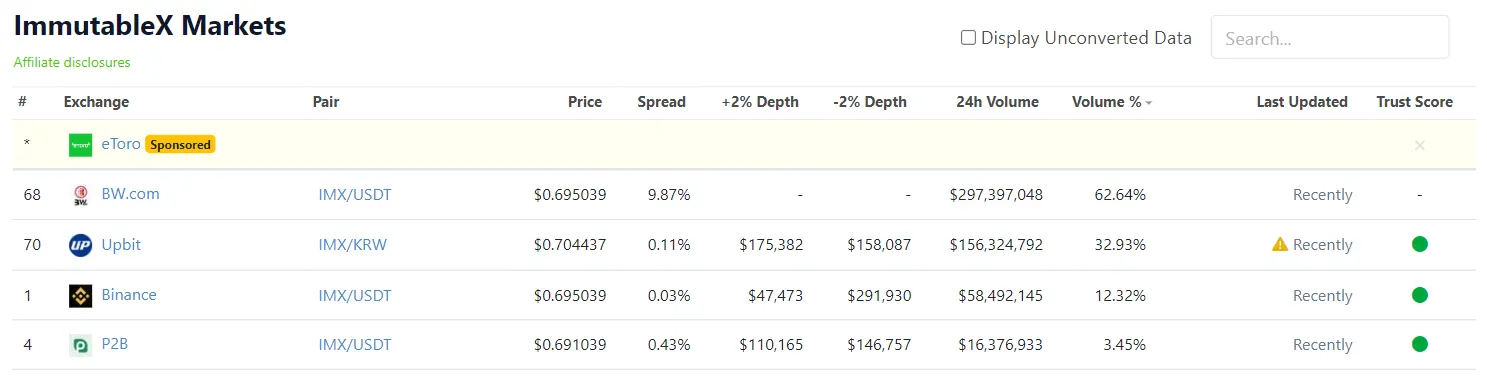Open the Affiliate disclosures link
This screenshot has height=378, width=1487.
(x=72, y=62)
